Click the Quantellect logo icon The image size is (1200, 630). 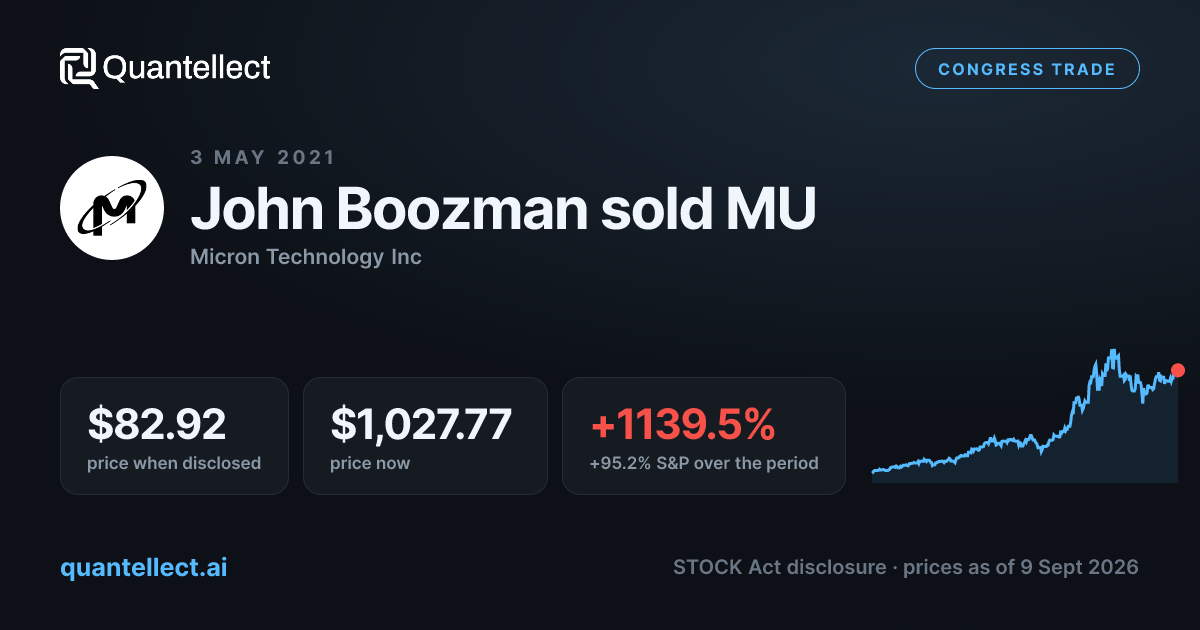[79, 68]
